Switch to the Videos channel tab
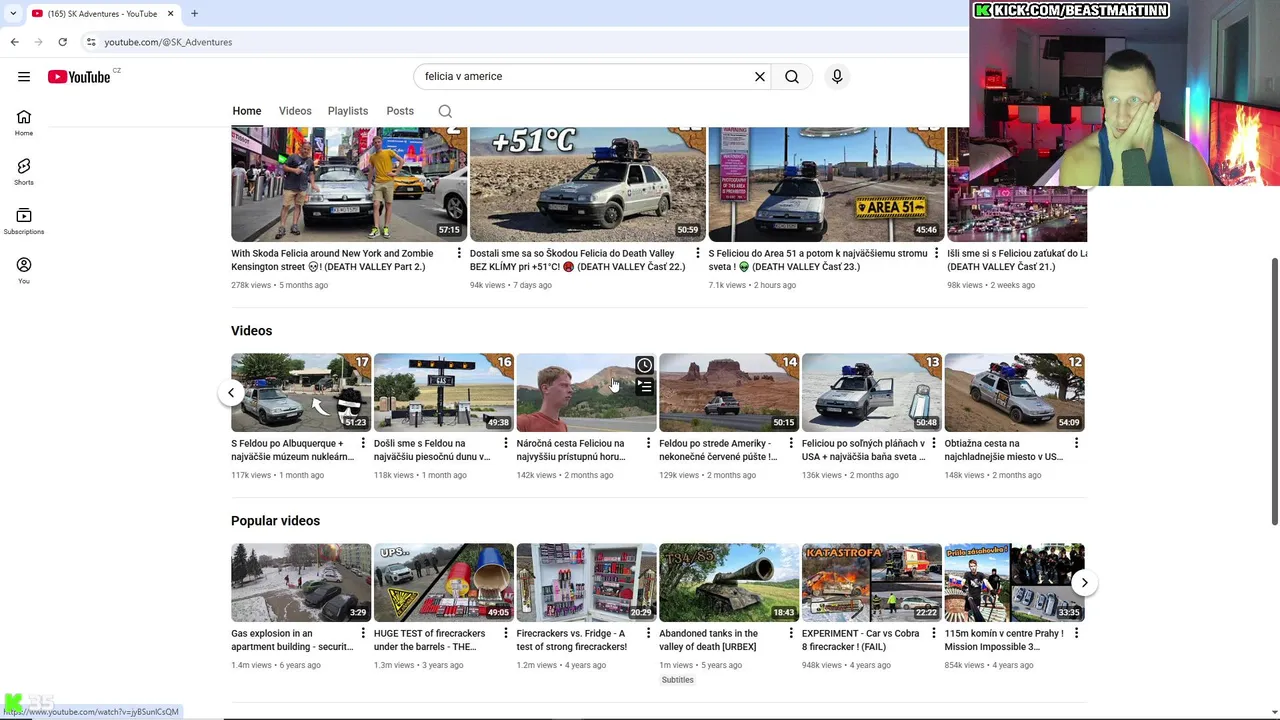 point(295,111)
